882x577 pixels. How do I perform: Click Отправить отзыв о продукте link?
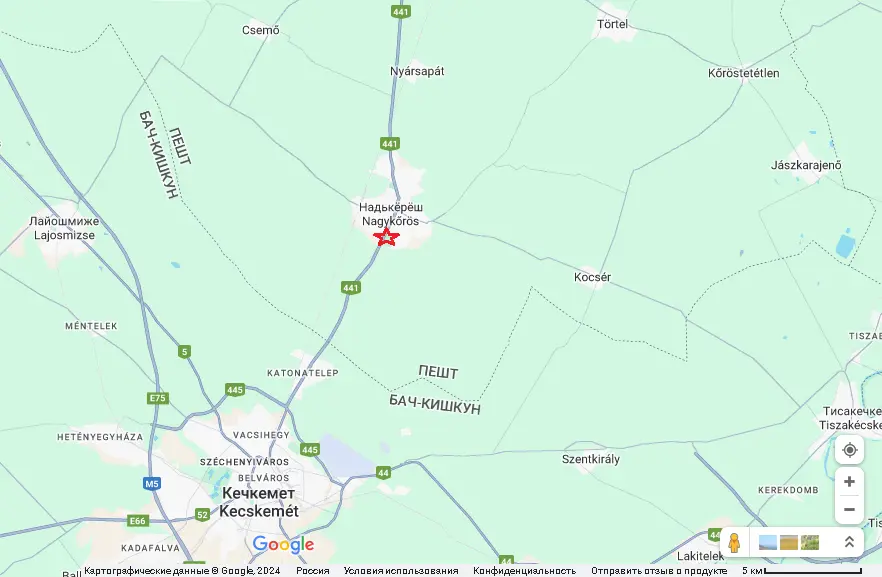click(x=659, y=571)
